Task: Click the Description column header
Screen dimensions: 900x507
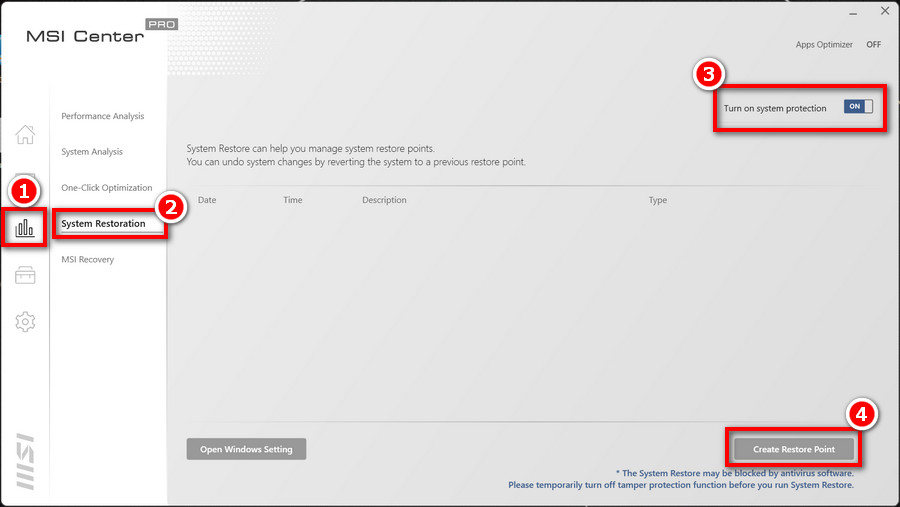Action: (x=384, y=200)
